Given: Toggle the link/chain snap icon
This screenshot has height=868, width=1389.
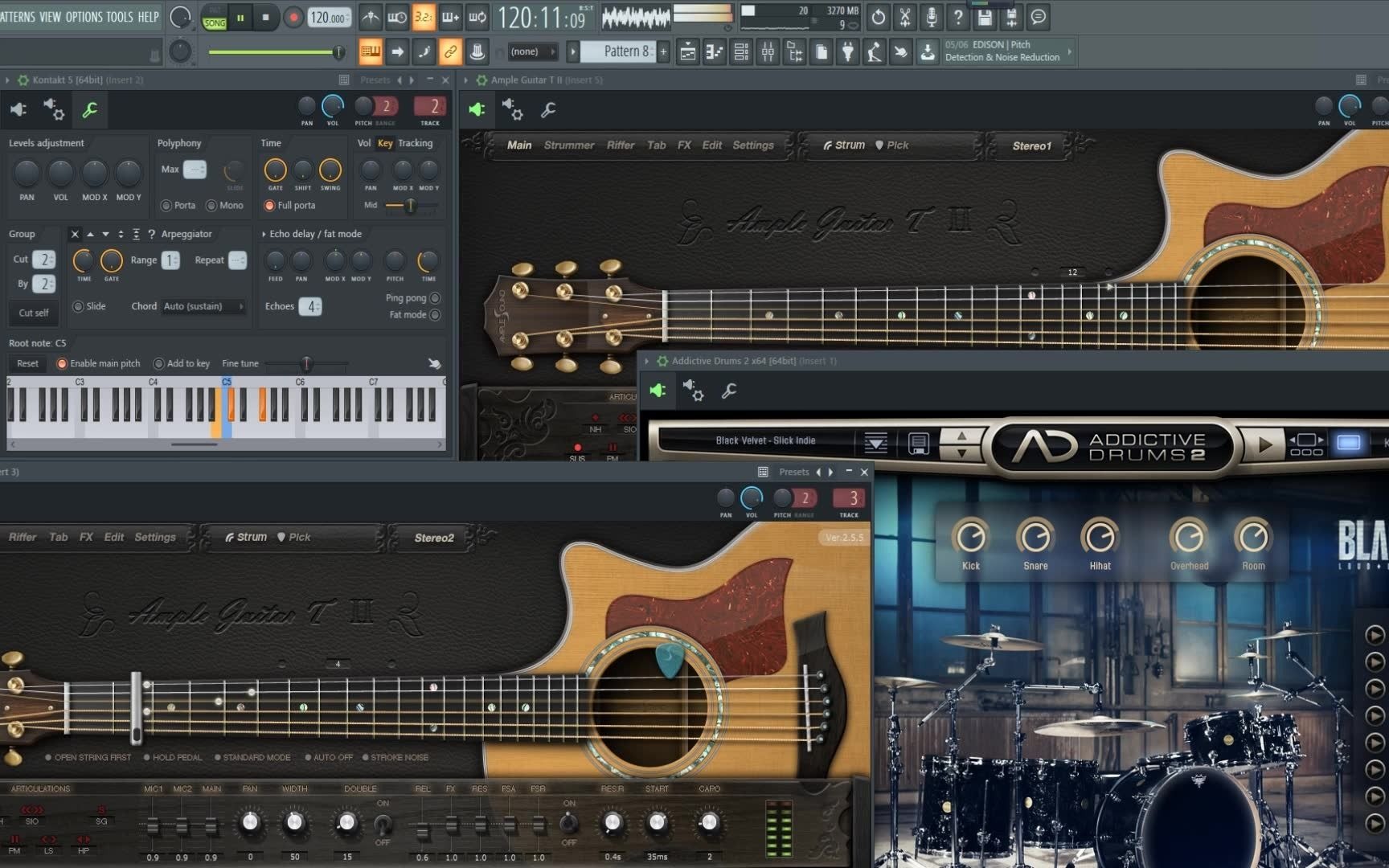Looking at the screenshot, I should pos(450,52).
